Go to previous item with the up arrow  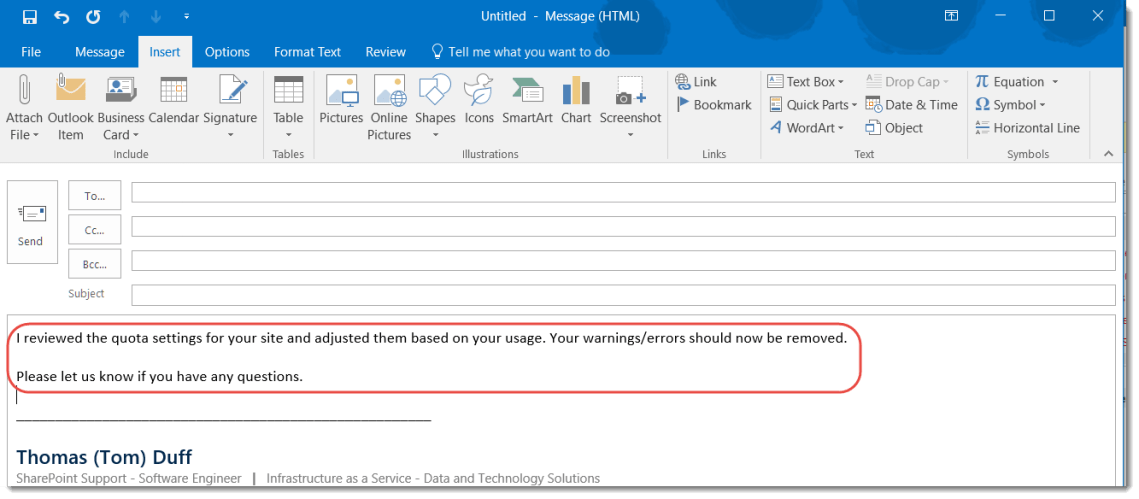[124, 16]
